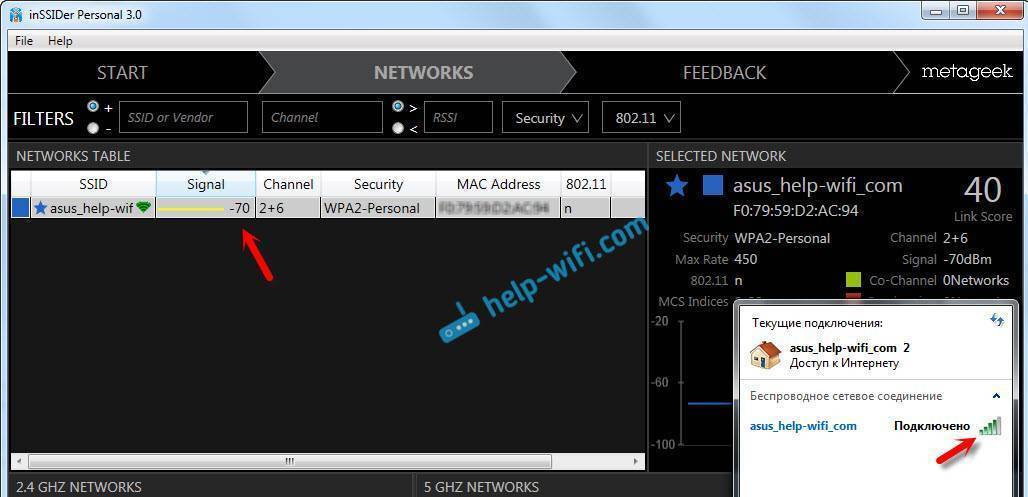Click the green wifi icon beside asus_help-wif

click(x=144, y=209)
